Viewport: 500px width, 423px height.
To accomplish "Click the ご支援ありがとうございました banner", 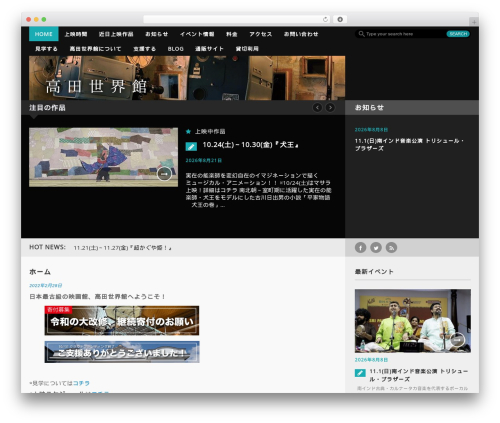I will [122, 352].
